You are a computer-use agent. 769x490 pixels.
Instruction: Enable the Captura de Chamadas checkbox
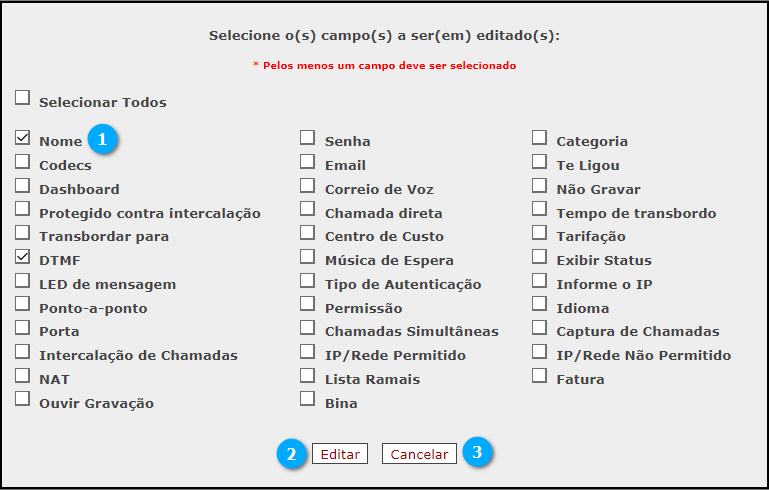539,328
